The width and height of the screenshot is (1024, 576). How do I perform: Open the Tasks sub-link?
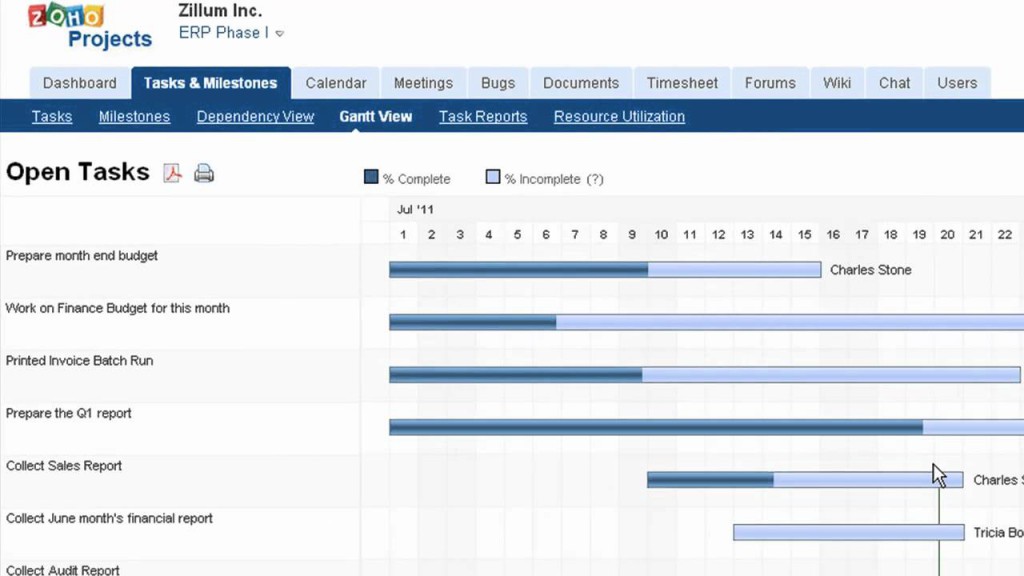52,116
